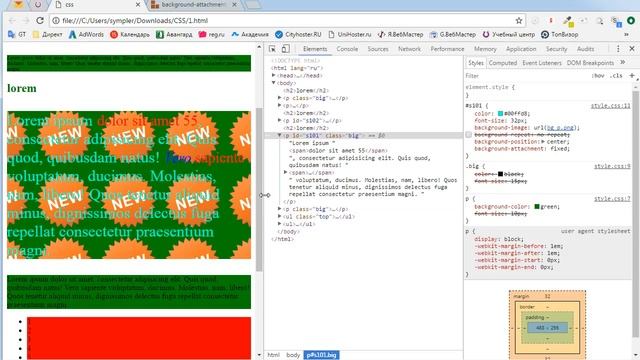Show more bookmarks with the chevron
640x360 pixels.
(626, 35)
